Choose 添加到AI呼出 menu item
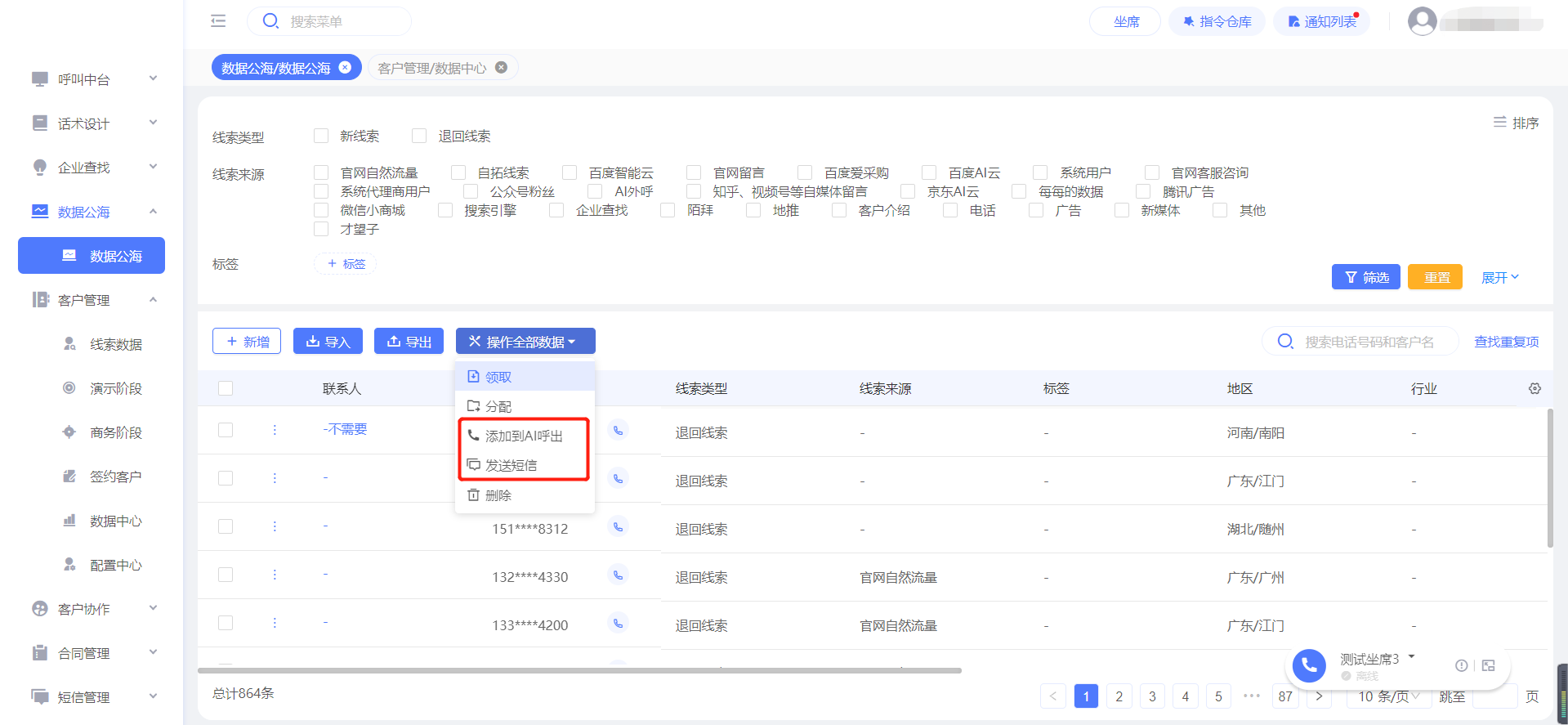 click(525, 436)
